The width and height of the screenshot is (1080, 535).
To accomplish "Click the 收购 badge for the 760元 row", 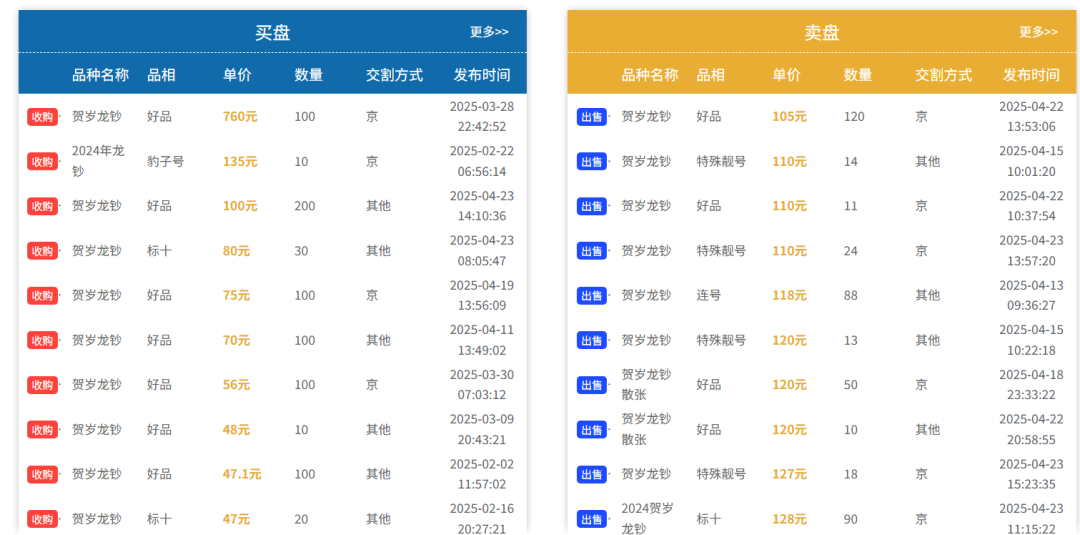I will coord(42,117).
